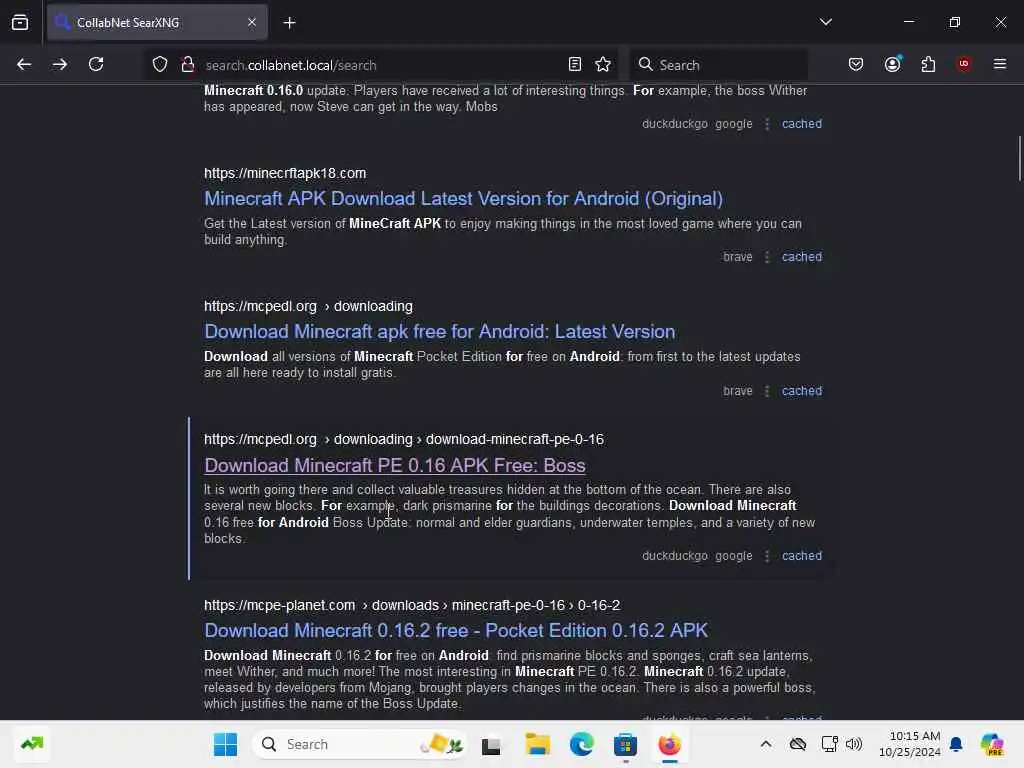Open a new browser tab

click(290, 23)
